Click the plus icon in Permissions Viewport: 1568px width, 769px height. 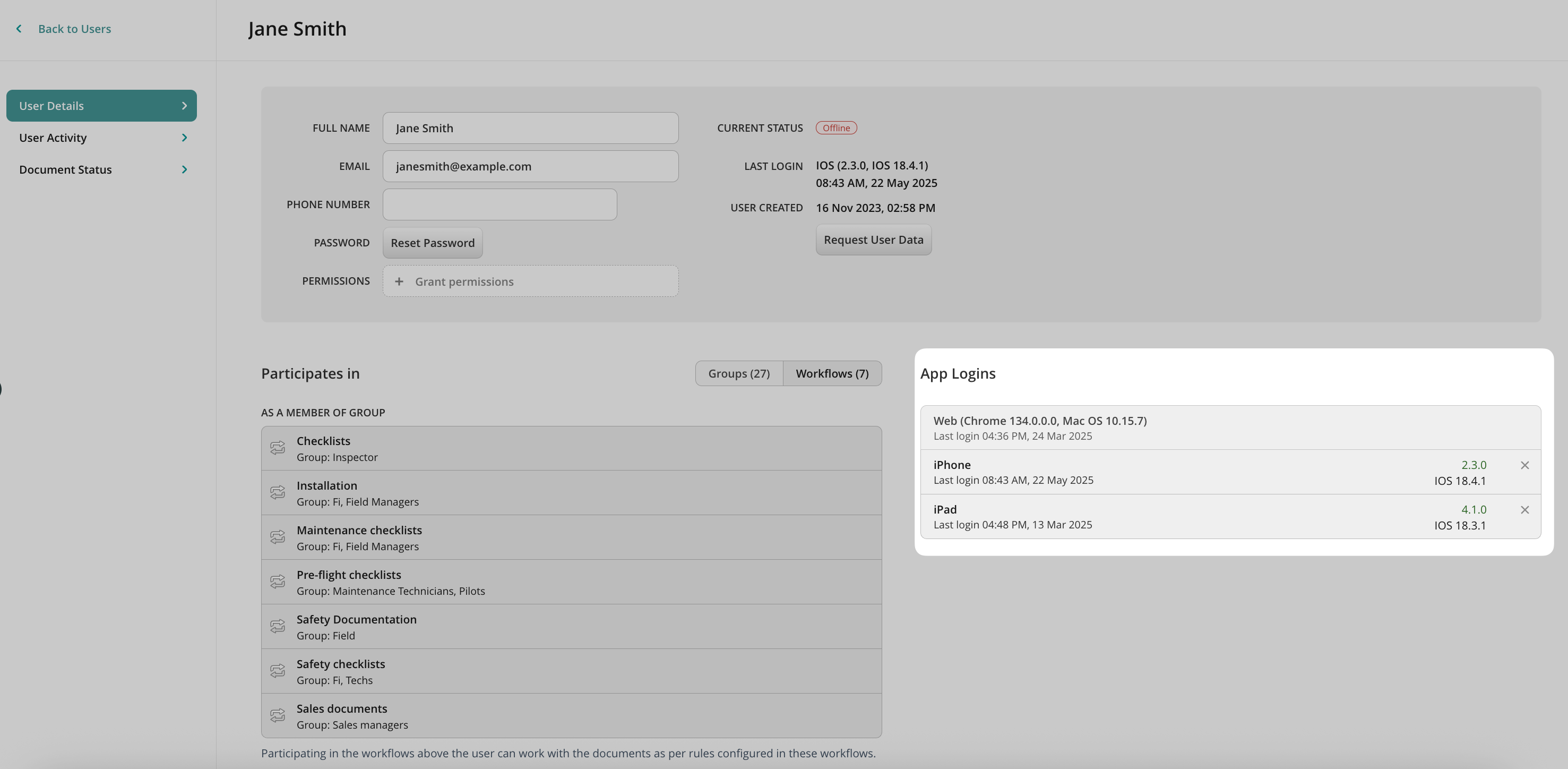click(399, 281)
